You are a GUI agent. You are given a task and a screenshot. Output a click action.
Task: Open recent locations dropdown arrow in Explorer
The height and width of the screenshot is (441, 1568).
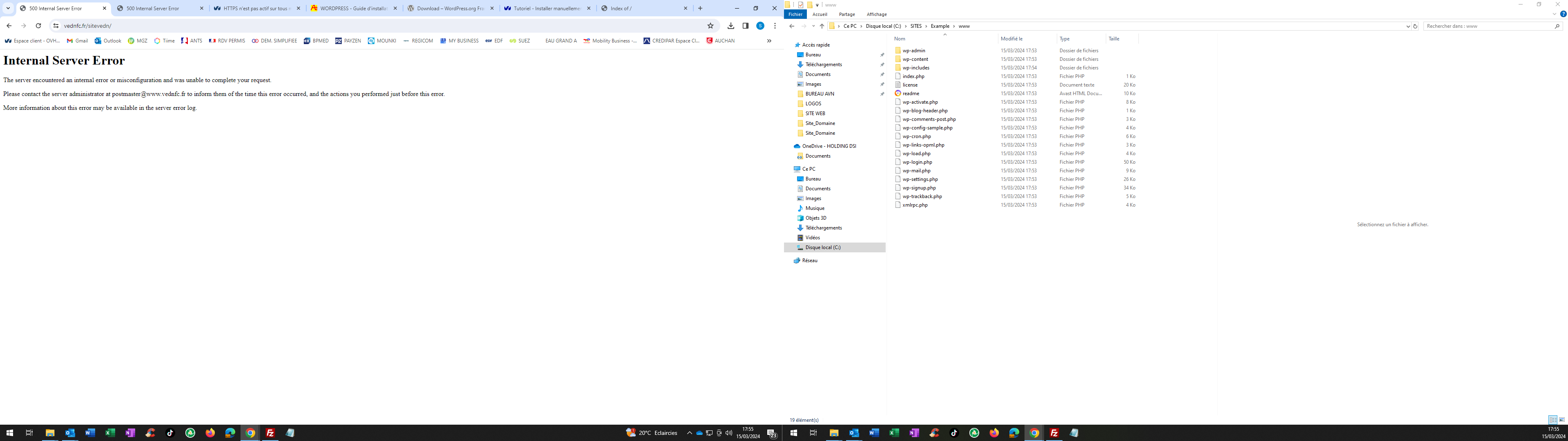813,26
